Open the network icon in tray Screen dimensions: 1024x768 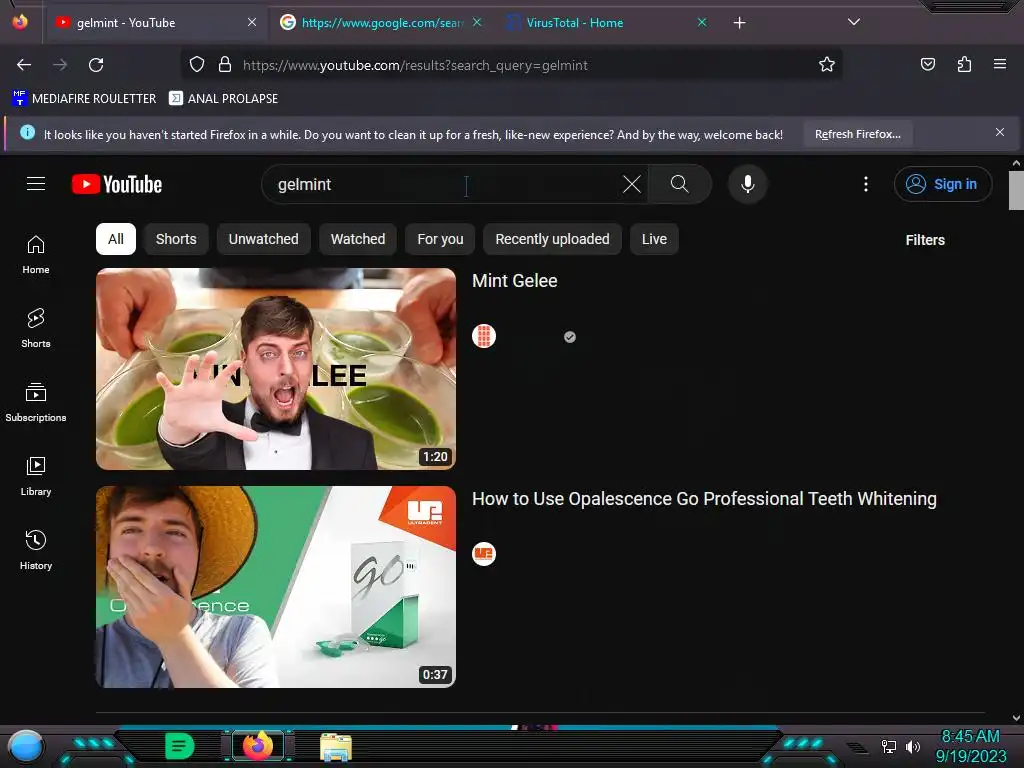(889, 746)
